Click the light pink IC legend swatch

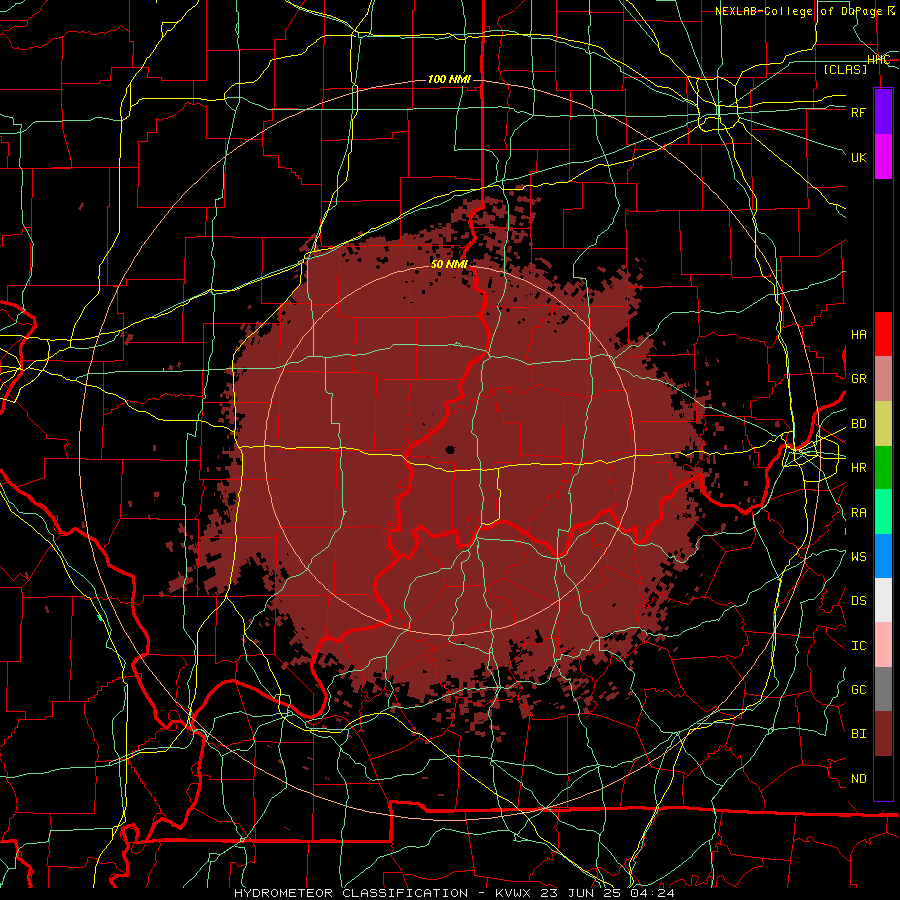click(883, 645)
